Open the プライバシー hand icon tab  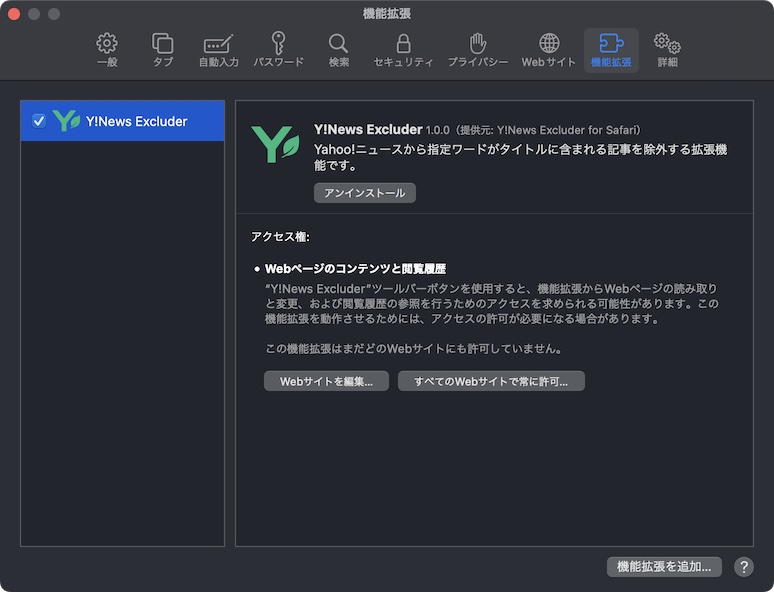[x=478, y=50]
